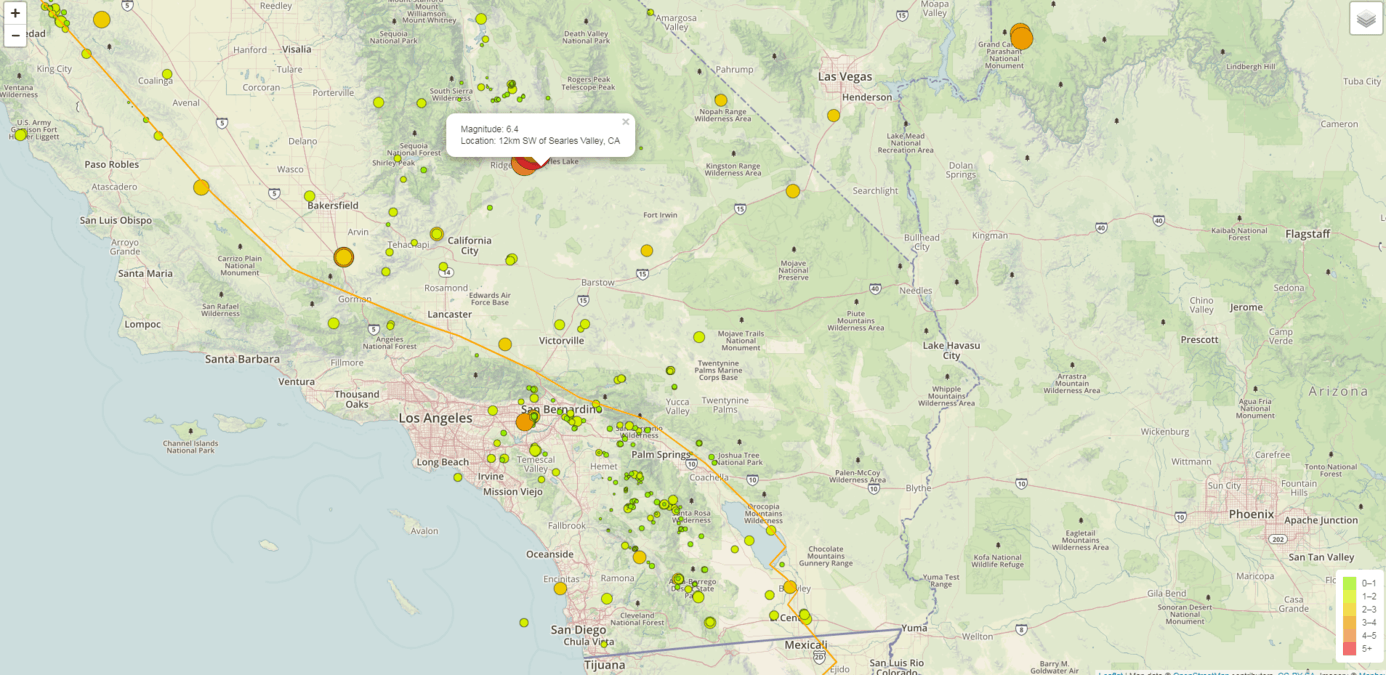Expand the map layers control
Viewport: 1386px width, 675px height.
tap(1366, 19)
